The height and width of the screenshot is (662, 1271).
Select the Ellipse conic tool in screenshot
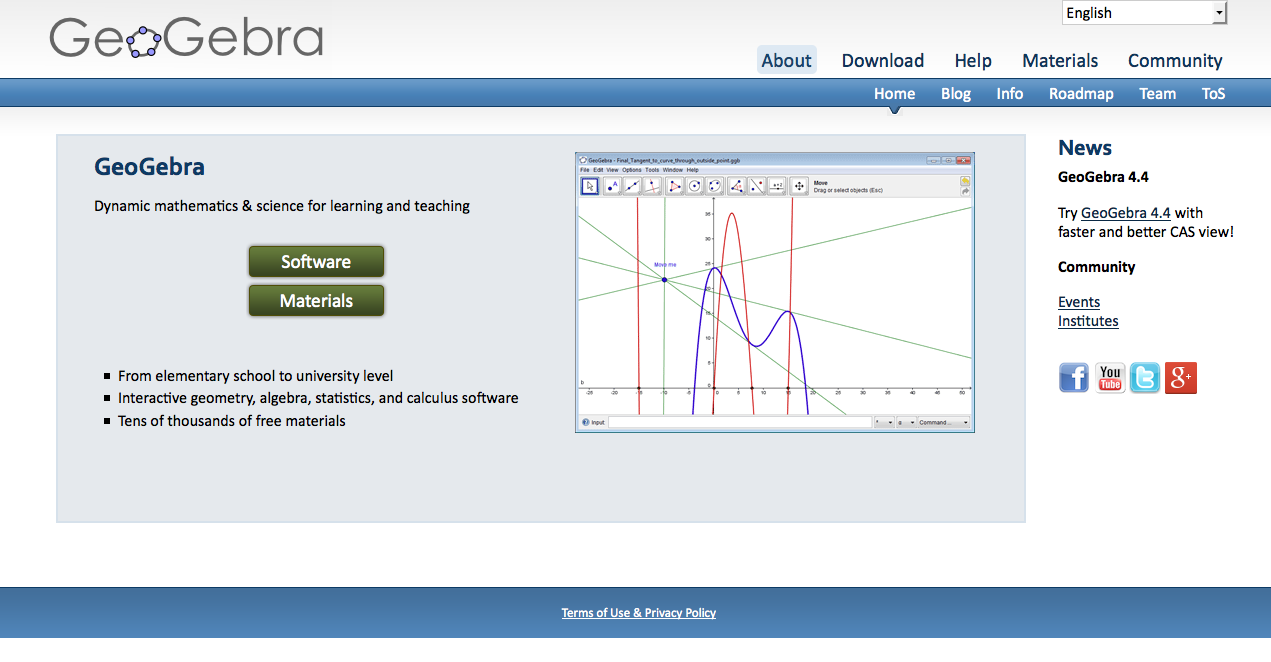714,186
